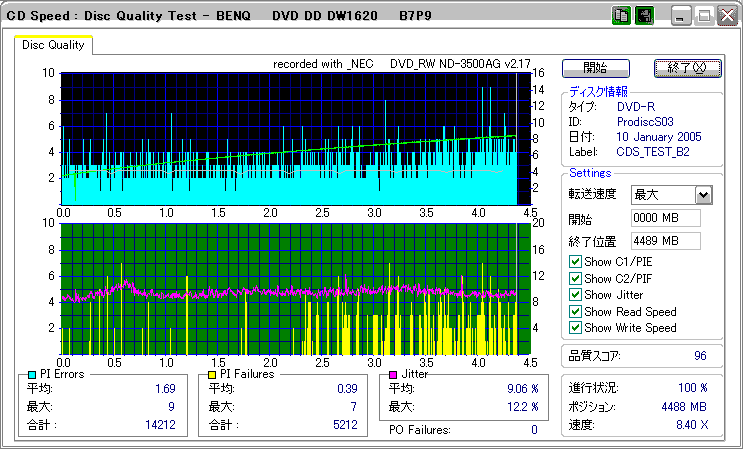The image size is (743, 449).
Task: Click the copy to clipboard icon
Action: (621, 16)
